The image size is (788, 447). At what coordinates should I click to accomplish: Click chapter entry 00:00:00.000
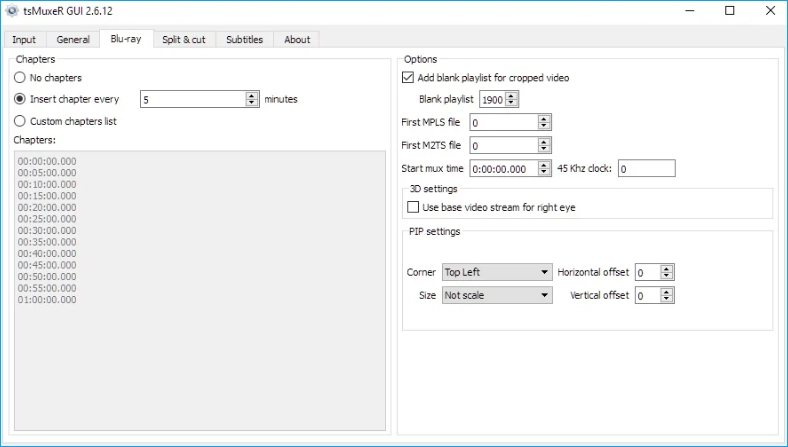tap(47, 161)
